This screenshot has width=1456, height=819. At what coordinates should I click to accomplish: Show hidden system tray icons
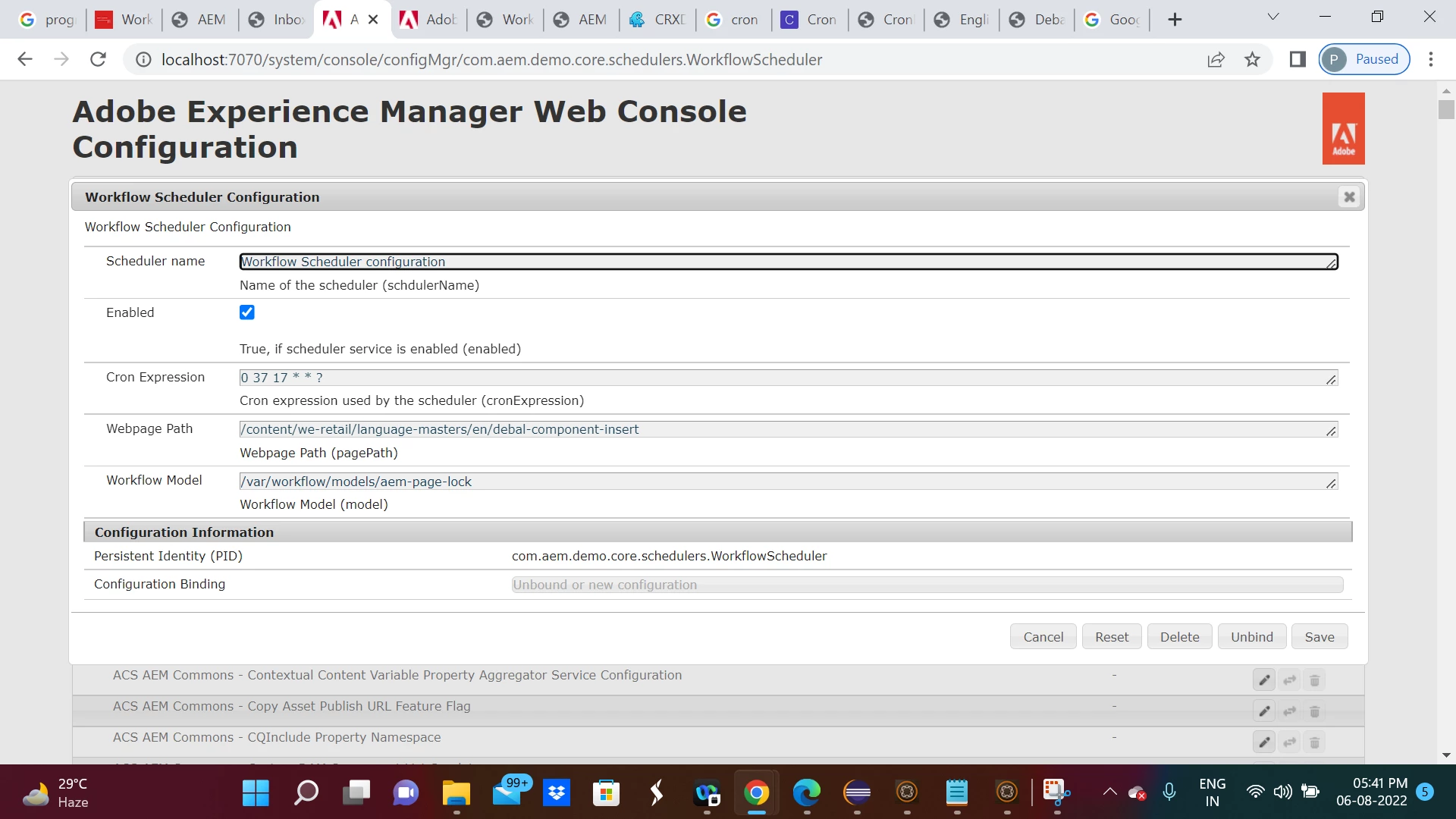[x=1109, y=792]
